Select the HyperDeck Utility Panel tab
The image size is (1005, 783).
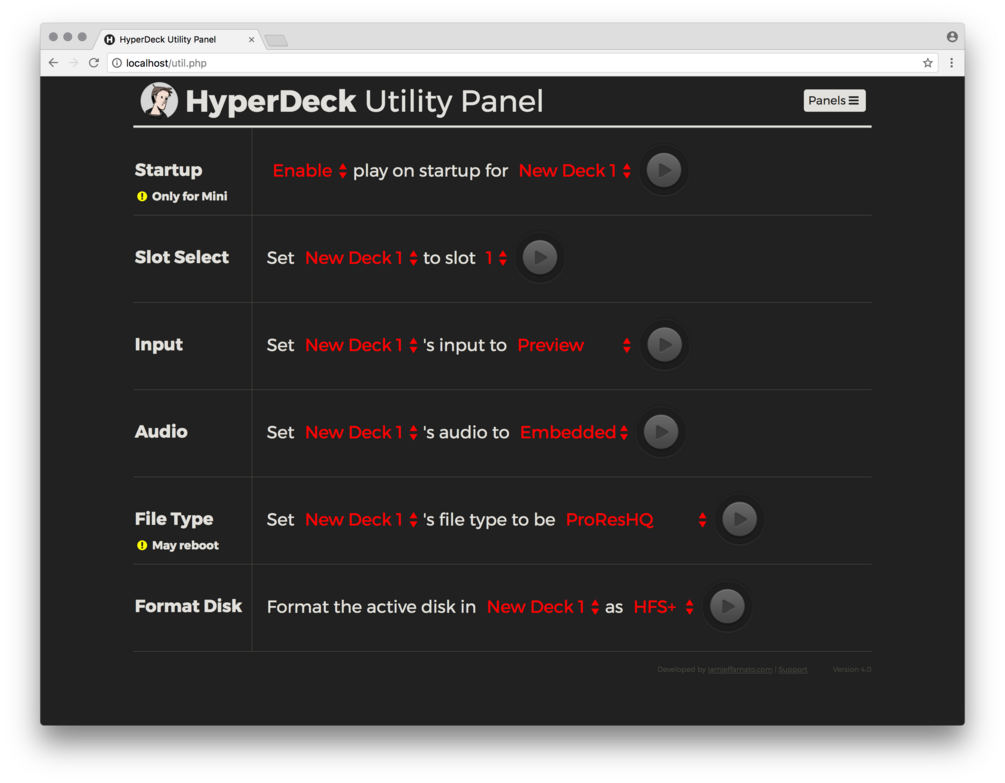(x=178, y=39)
